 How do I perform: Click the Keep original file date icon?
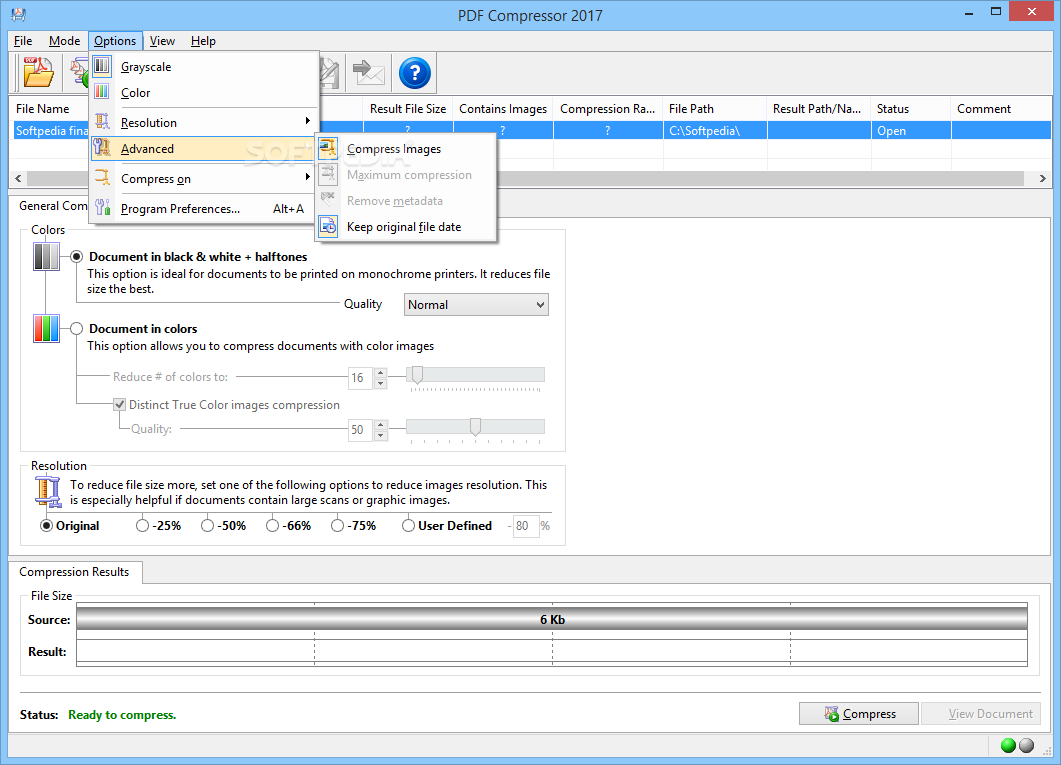click(328, 227)
